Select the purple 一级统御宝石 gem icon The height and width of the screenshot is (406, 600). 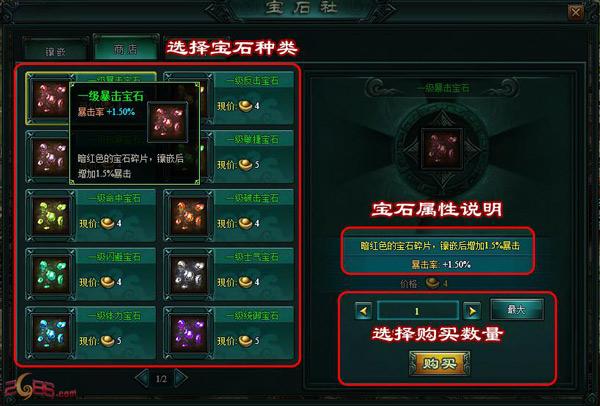click(188, 334)
